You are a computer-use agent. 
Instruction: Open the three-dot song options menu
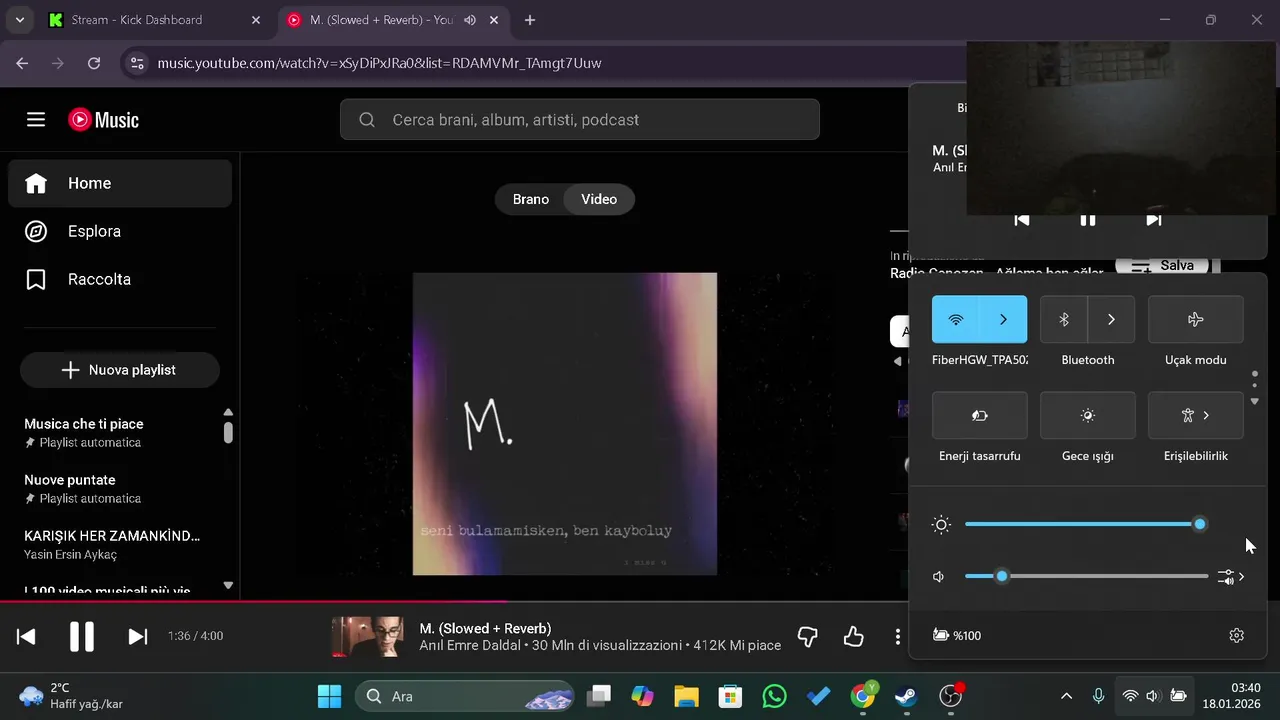898,636
